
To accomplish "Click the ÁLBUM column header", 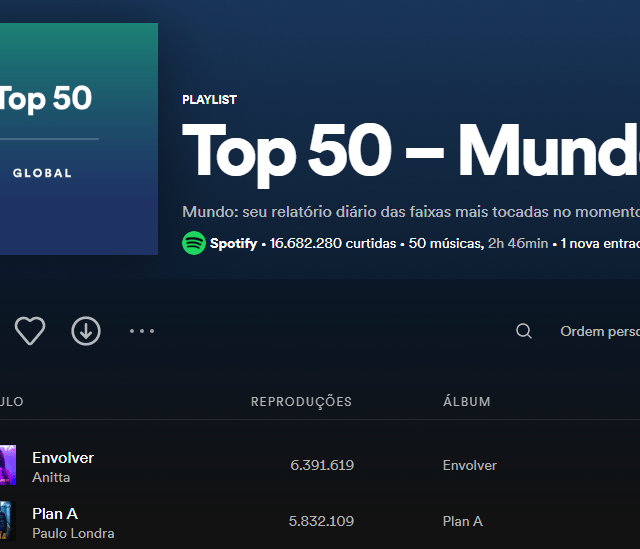I will (467, 402).
